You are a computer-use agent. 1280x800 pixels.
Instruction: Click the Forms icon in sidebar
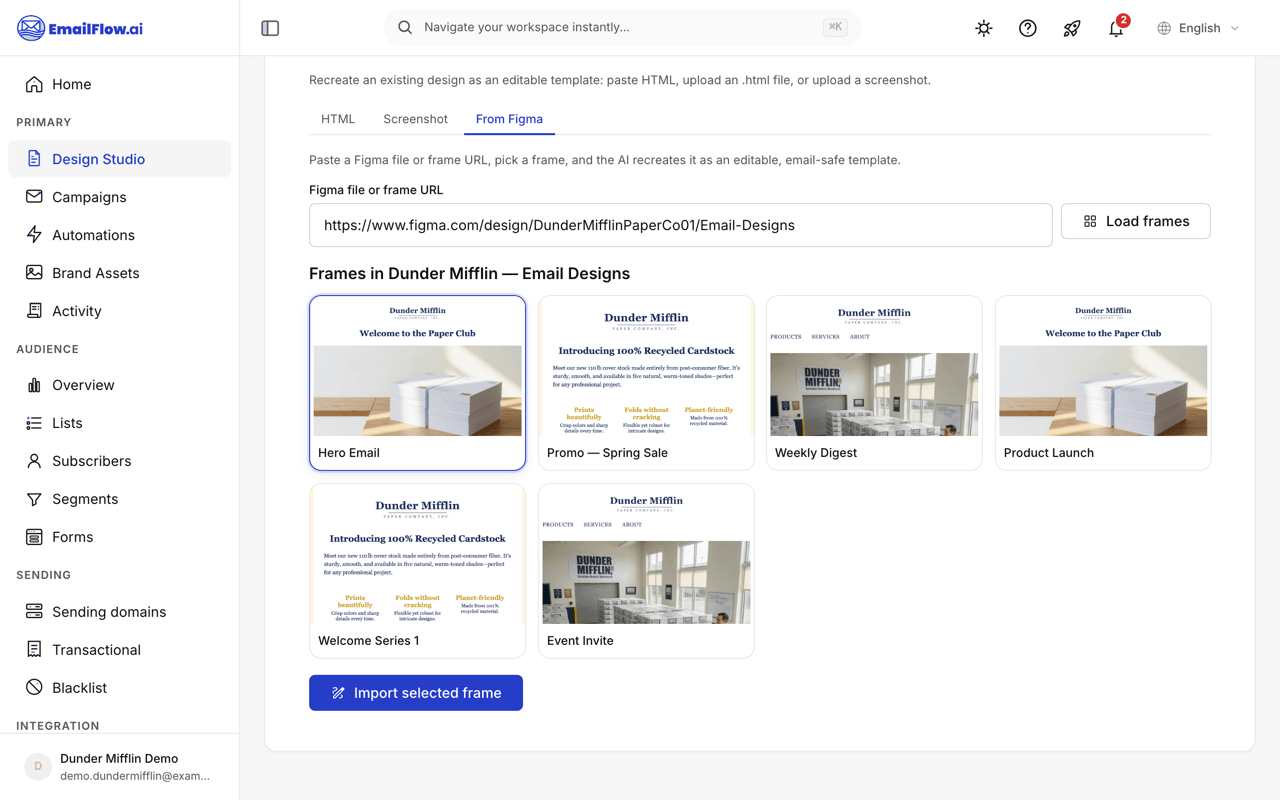point(34,537)
